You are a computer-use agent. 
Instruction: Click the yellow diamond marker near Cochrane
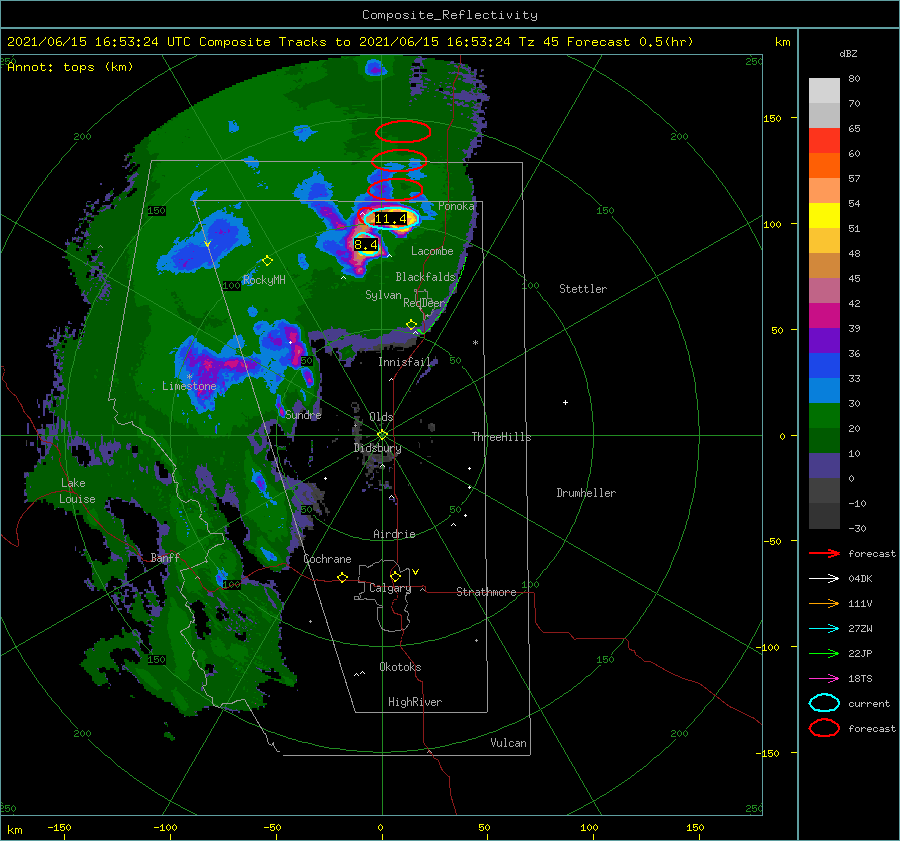point(343,577)
